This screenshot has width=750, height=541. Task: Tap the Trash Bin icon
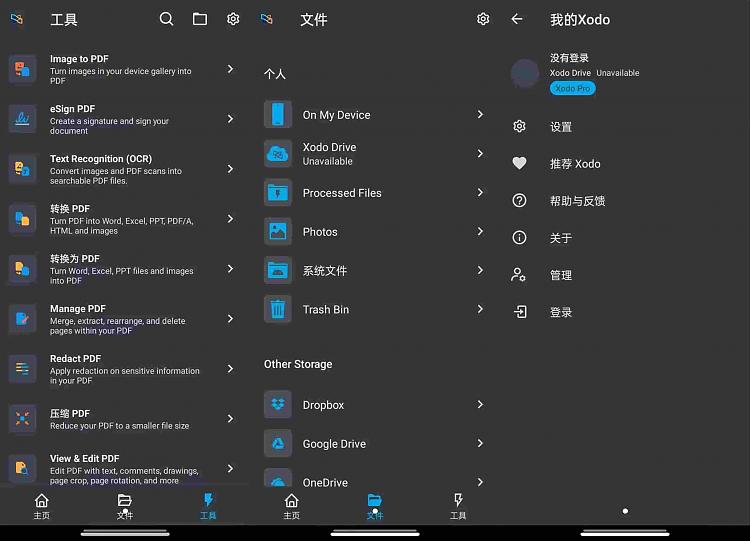[278, 309]
